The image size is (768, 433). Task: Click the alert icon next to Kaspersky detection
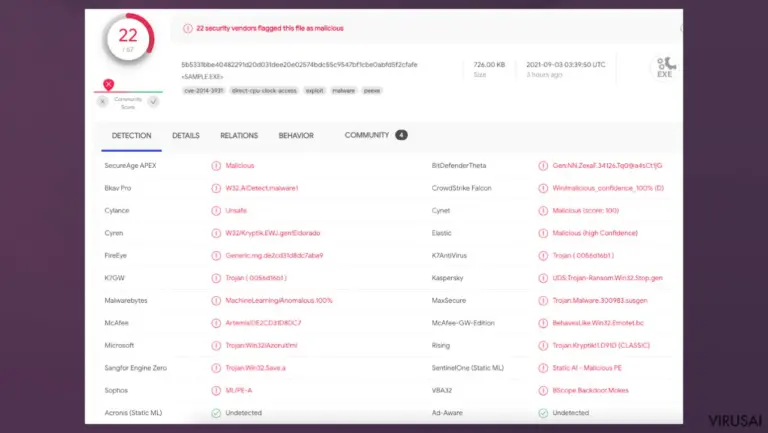[x=543, y=278]
